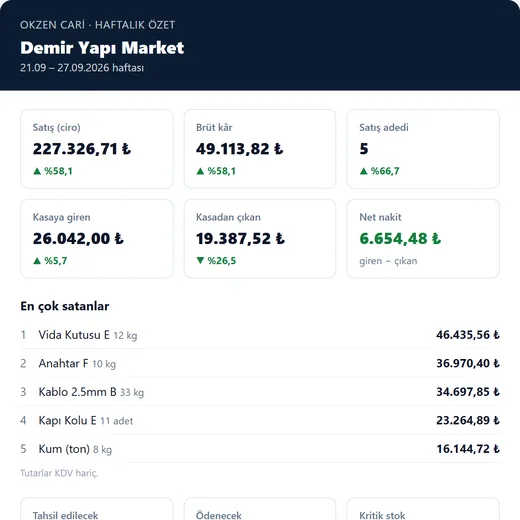Open the Tahsil edilecek card
The width and height of the screenshot is (520, 520).
97,509
